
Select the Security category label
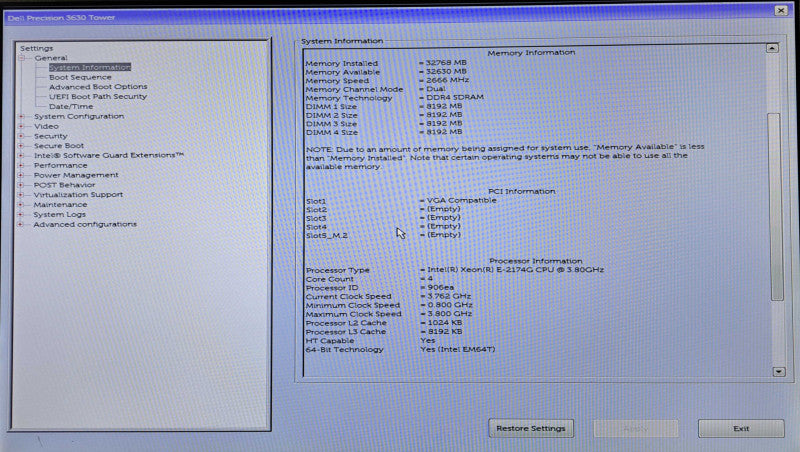[x=51, y=136]
